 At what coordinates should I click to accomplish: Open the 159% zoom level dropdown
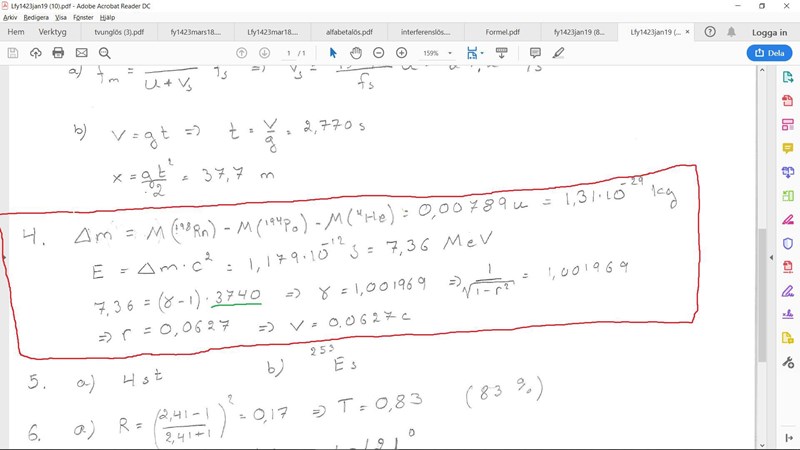(x=437, y=53)
